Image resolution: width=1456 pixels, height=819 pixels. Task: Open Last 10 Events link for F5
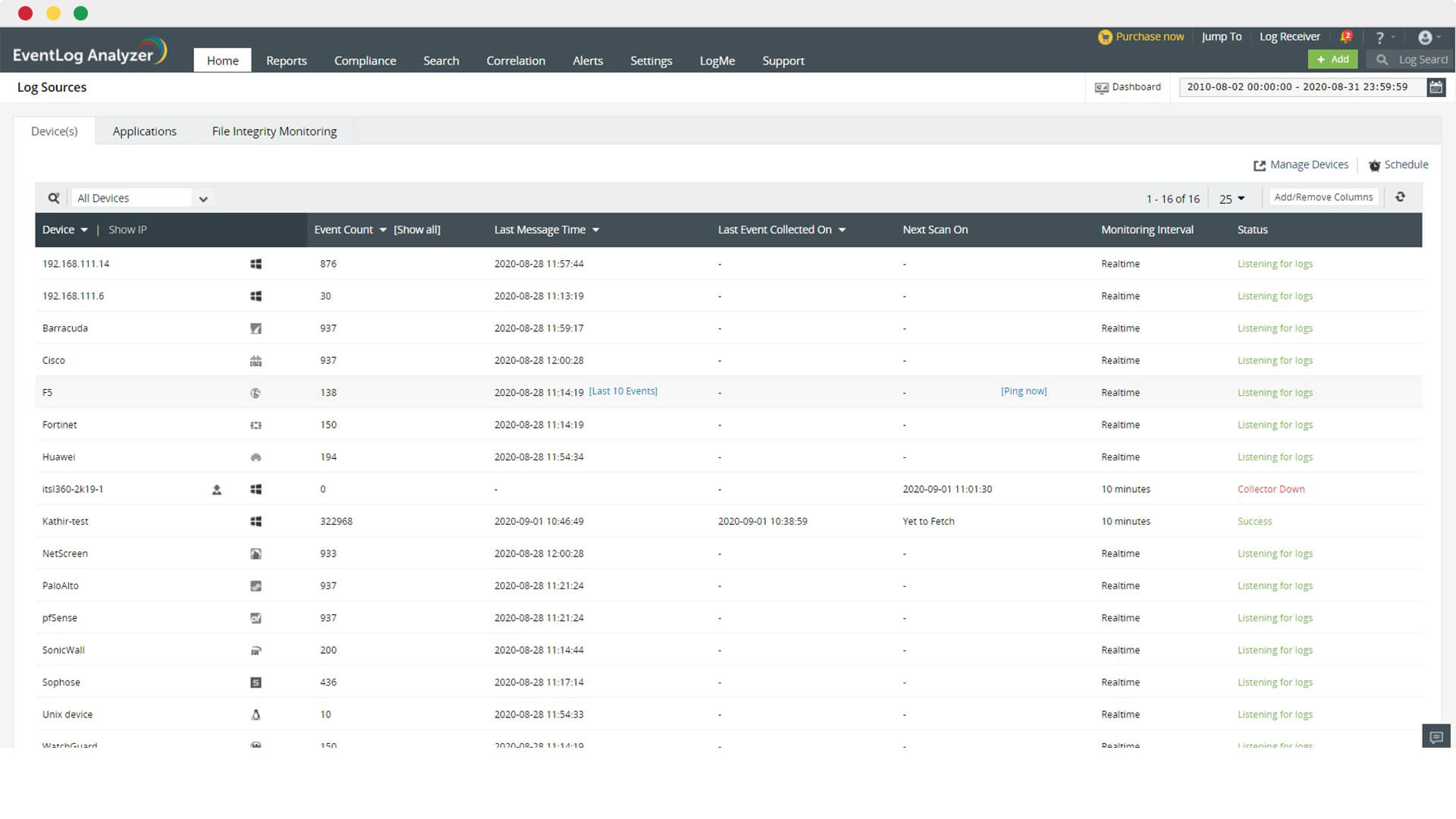click(x=623, y=391)
